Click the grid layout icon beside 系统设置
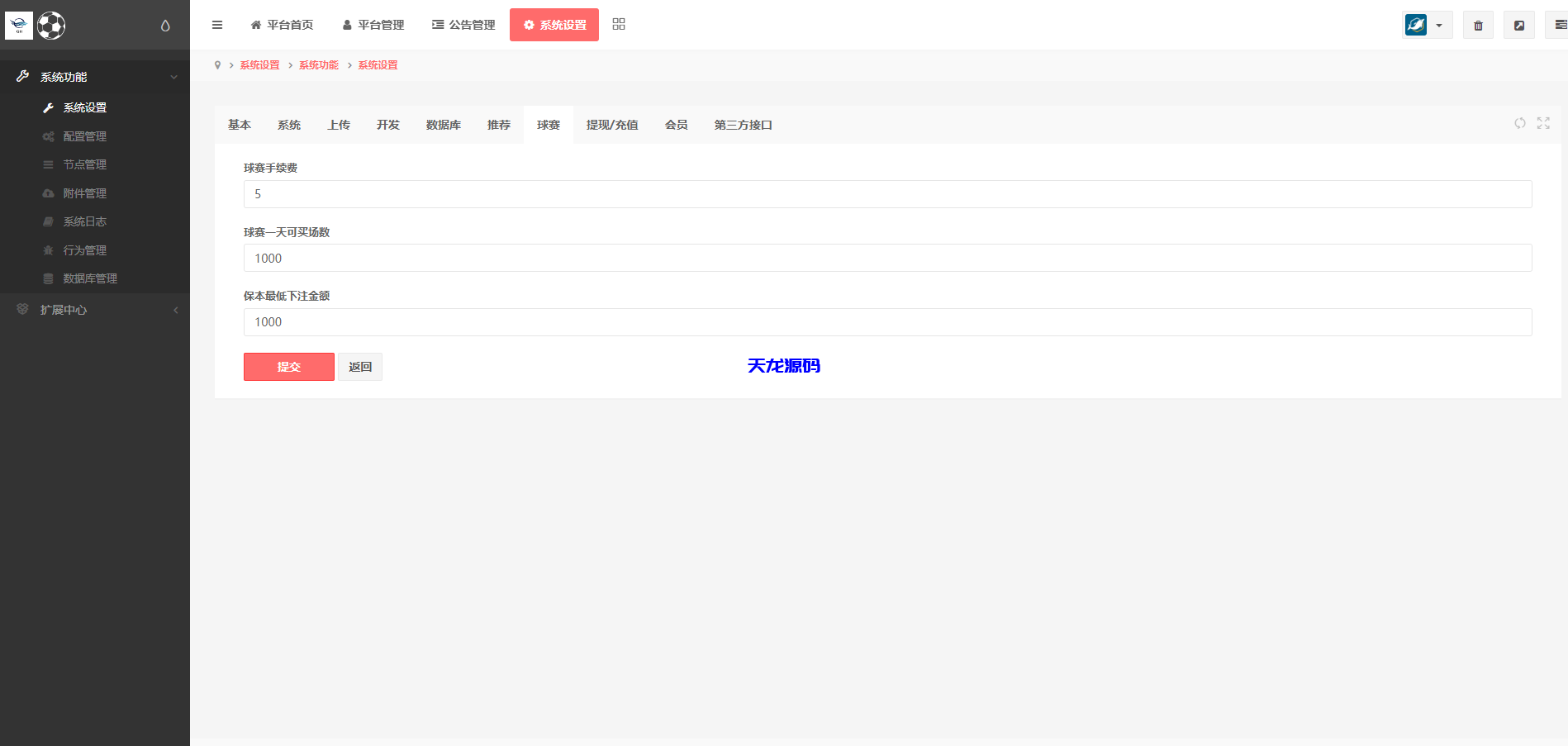This screenshot has width=1568, height=746. pyautogui.click(x=618, y=24)
